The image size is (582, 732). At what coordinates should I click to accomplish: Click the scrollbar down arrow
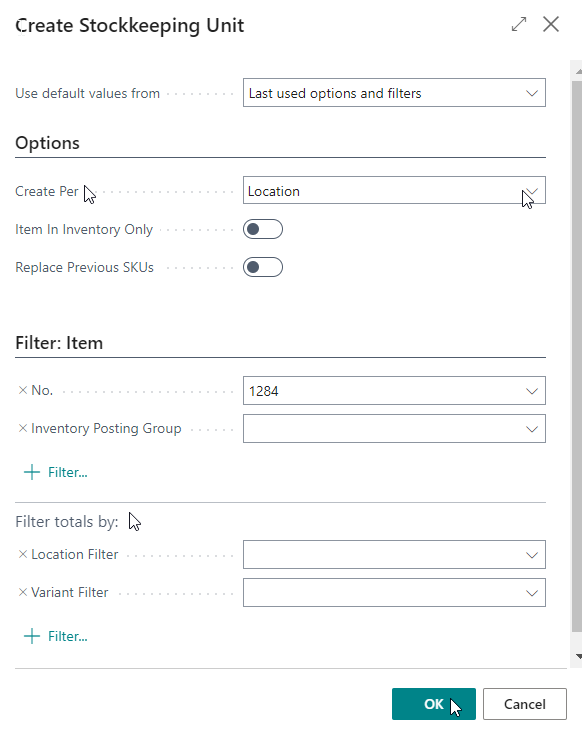(x=578, y=656)
